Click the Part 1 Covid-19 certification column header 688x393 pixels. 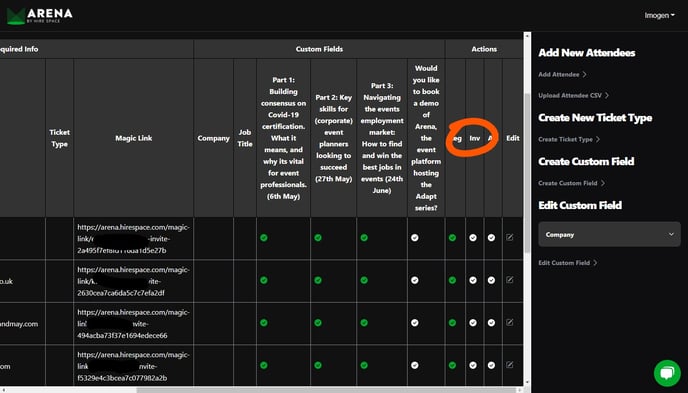283,138
